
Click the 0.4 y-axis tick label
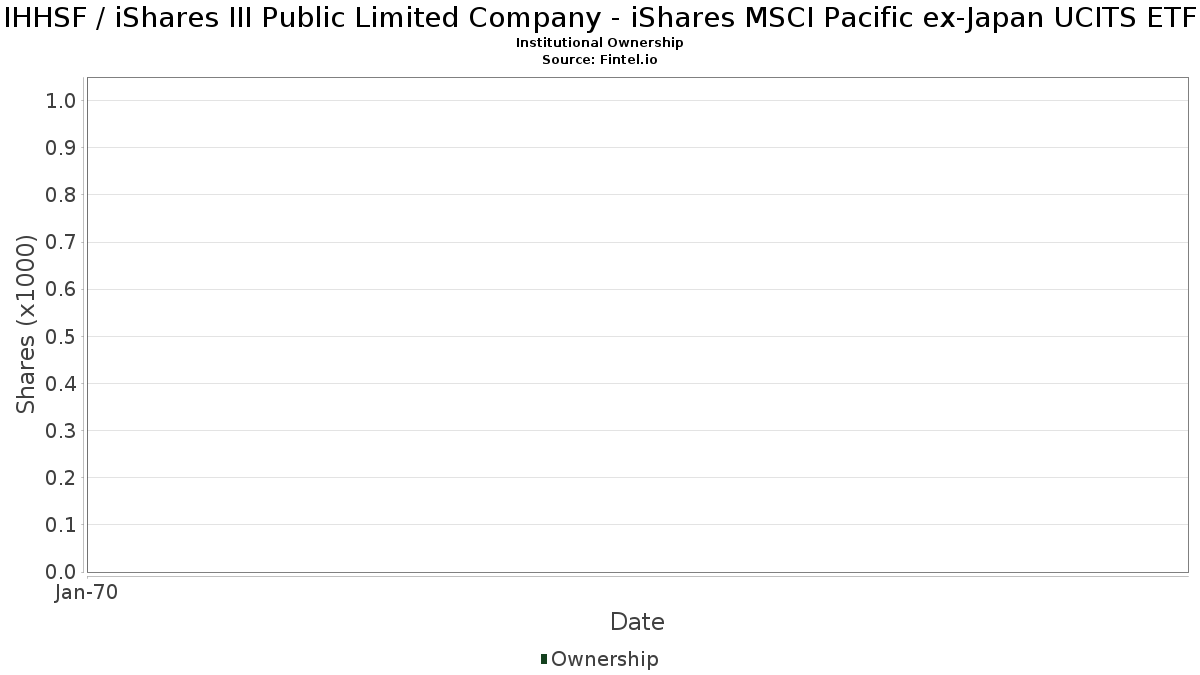point(61,383)
